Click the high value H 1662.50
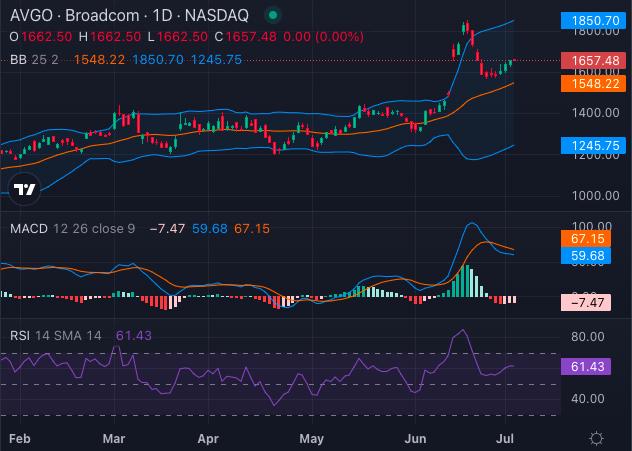This screenshot has height=451, width=632. (x=110, y=37)
